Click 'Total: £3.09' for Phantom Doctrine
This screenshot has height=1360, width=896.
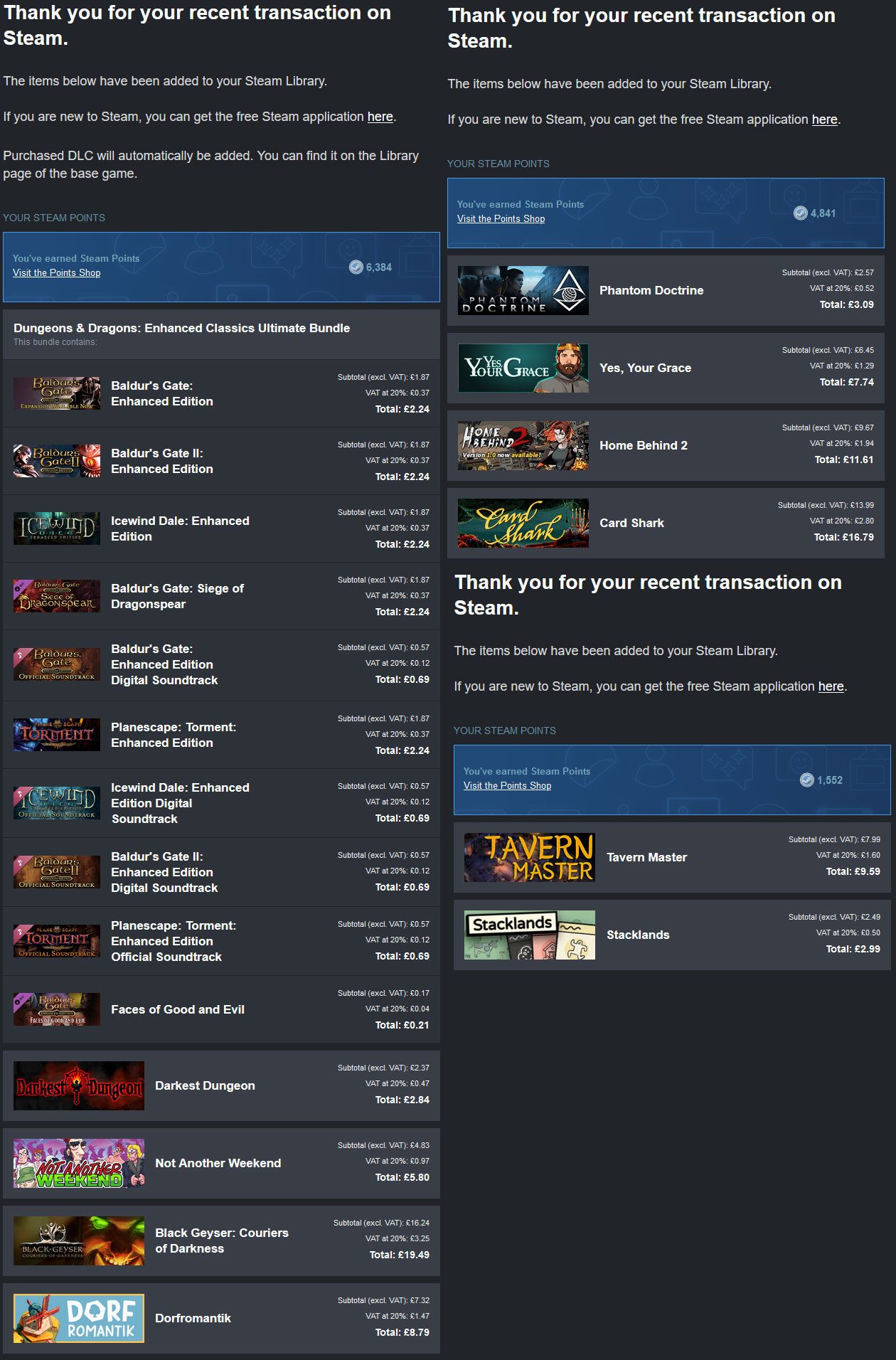tap(847, 304)
